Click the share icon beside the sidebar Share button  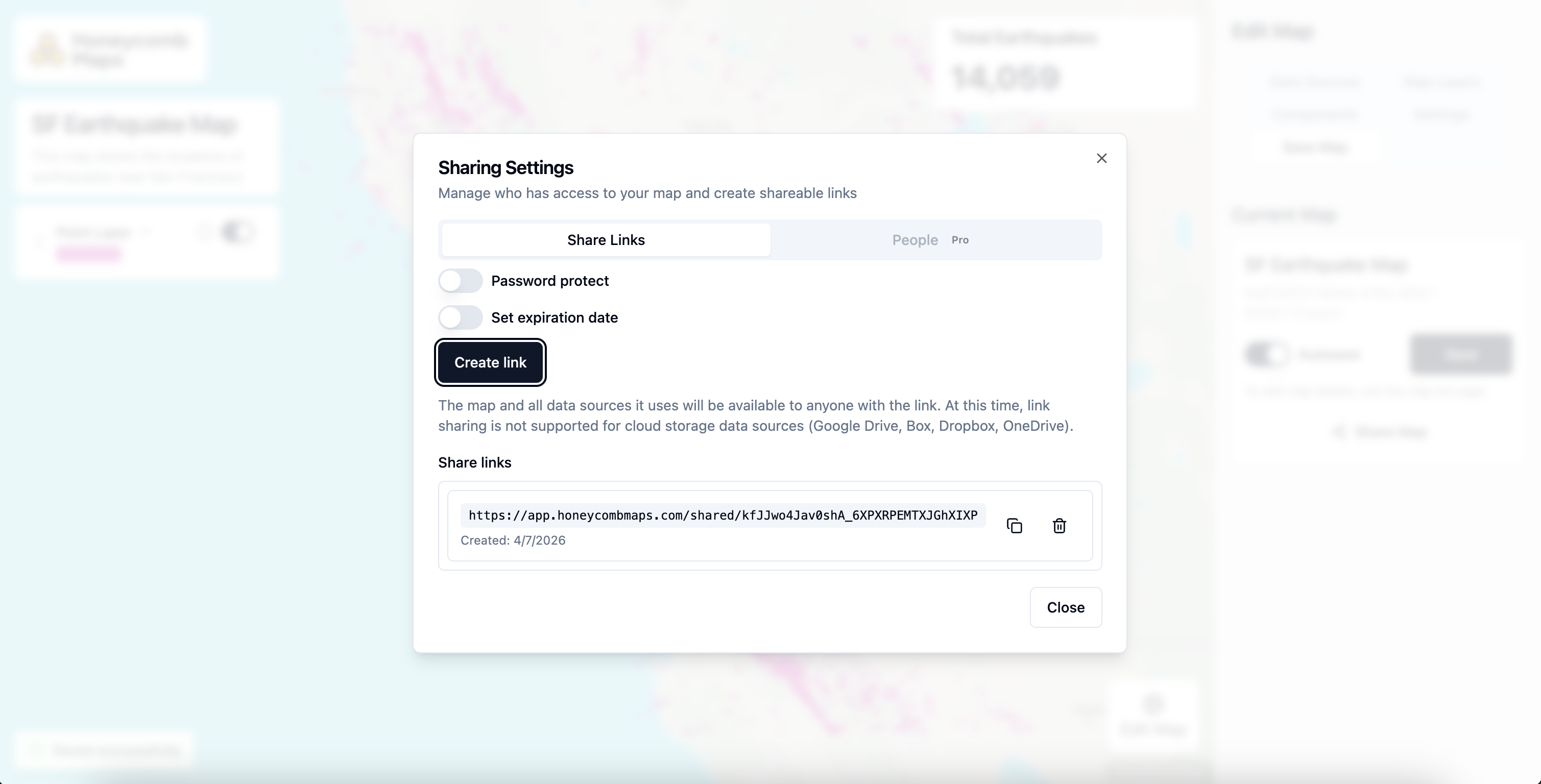pyautogui.click(x=1339, y=431)
